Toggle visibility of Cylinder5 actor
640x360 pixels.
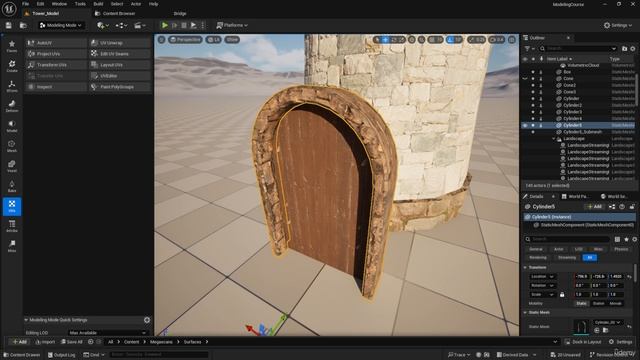point(525,125)
